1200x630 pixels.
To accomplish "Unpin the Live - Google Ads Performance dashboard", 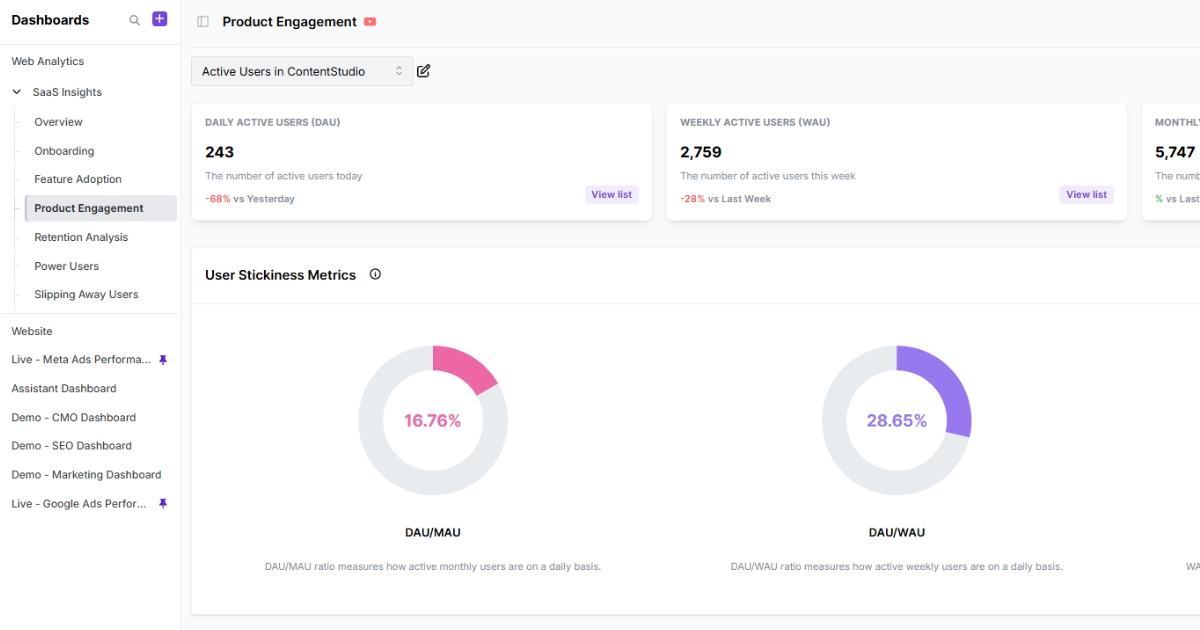I will click(x=162, y=503).
